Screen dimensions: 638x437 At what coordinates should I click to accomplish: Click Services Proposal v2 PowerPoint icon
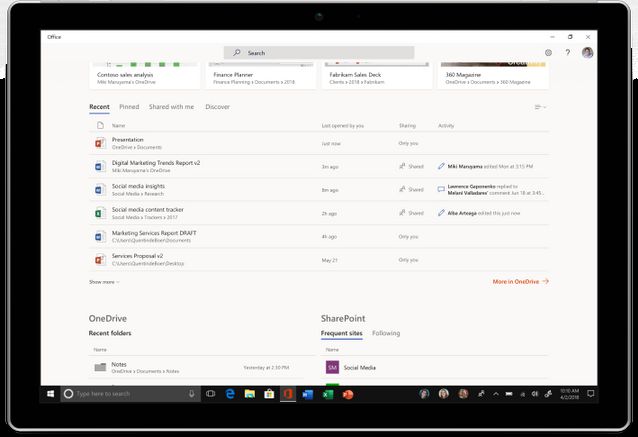click(100, 260)
